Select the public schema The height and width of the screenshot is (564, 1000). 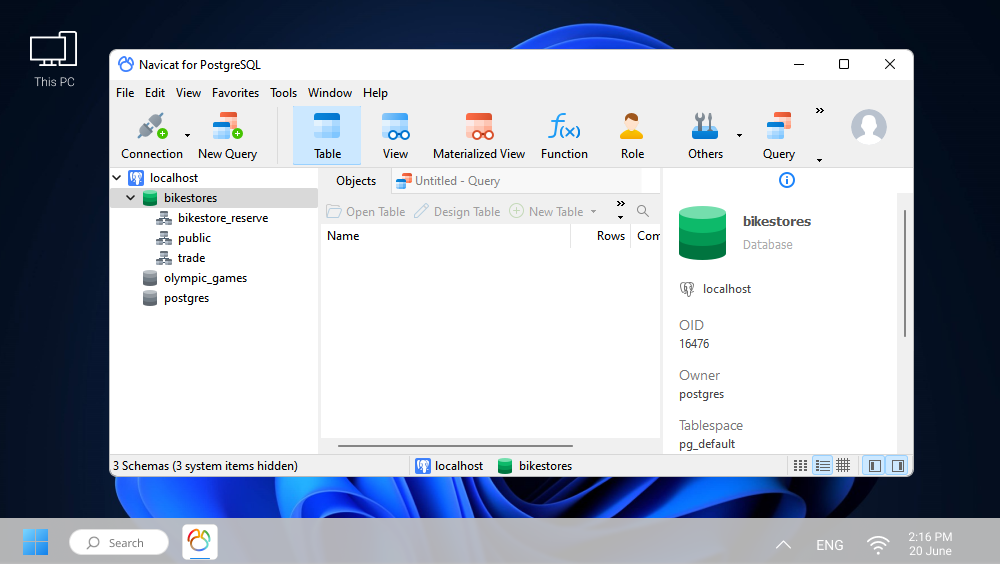coord(195,238)
